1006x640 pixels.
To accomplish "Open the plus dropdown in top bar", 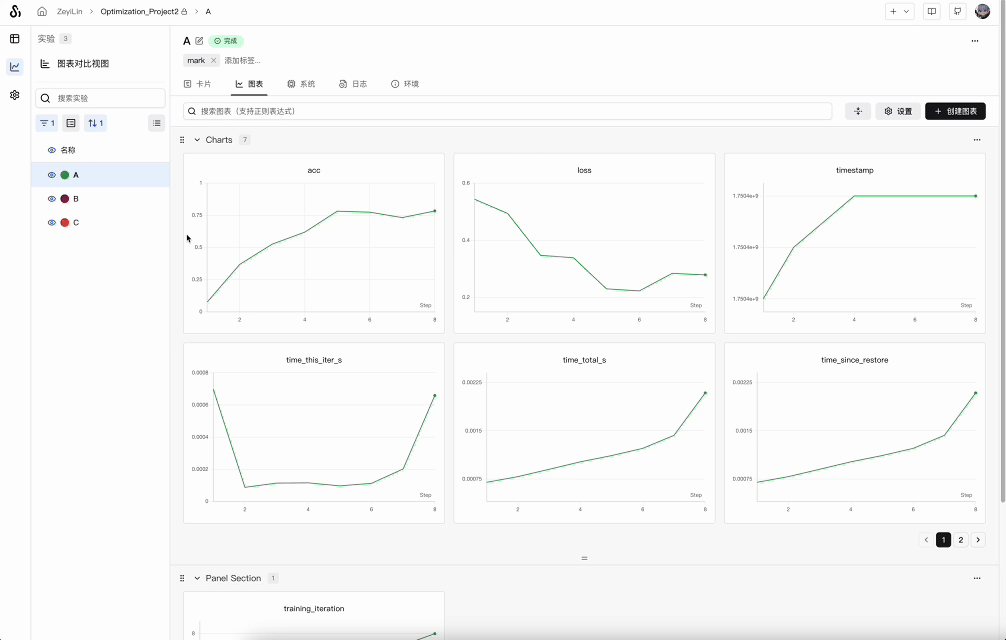I will click(x=900, y=11).
